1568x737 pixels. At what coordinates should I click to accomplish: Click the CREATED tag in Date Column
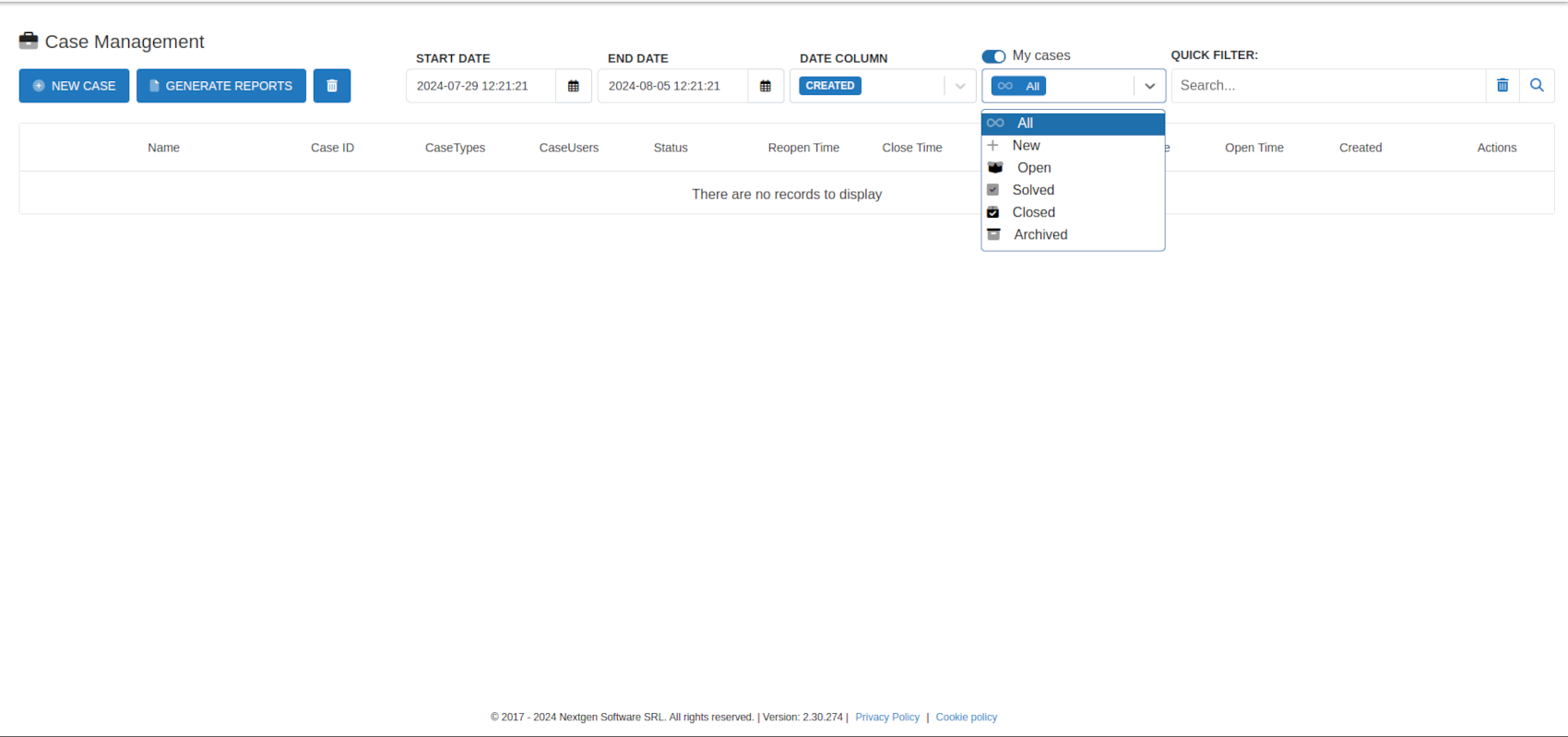(x=830, y=86)
